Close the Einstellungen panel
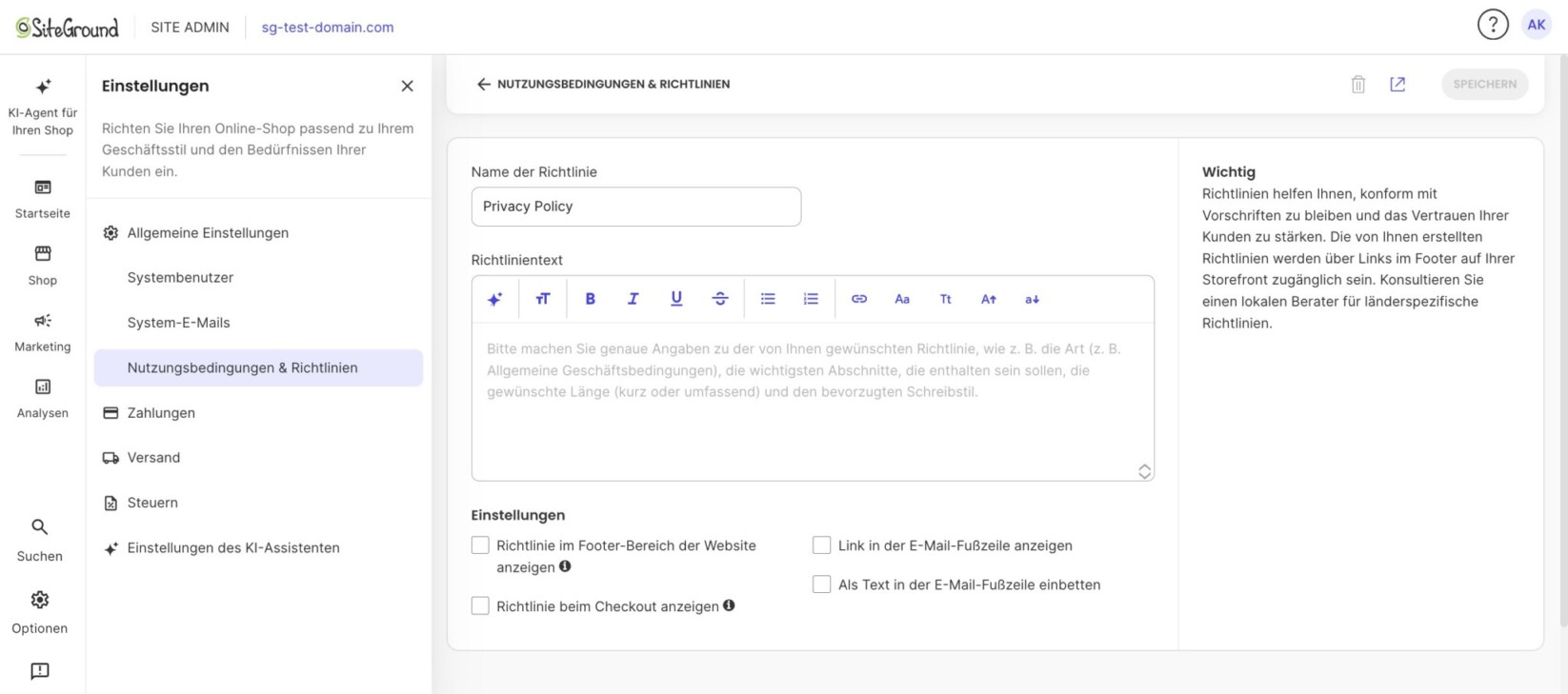Viewport: 1568px width, 694px height. 408,86
